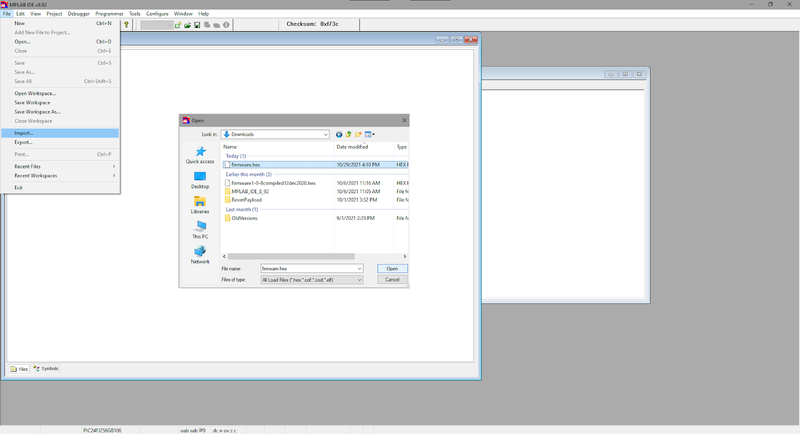Select the RoverPayload folder in list
The width and height of the screenshot is (800, 434).
[245, 199]
